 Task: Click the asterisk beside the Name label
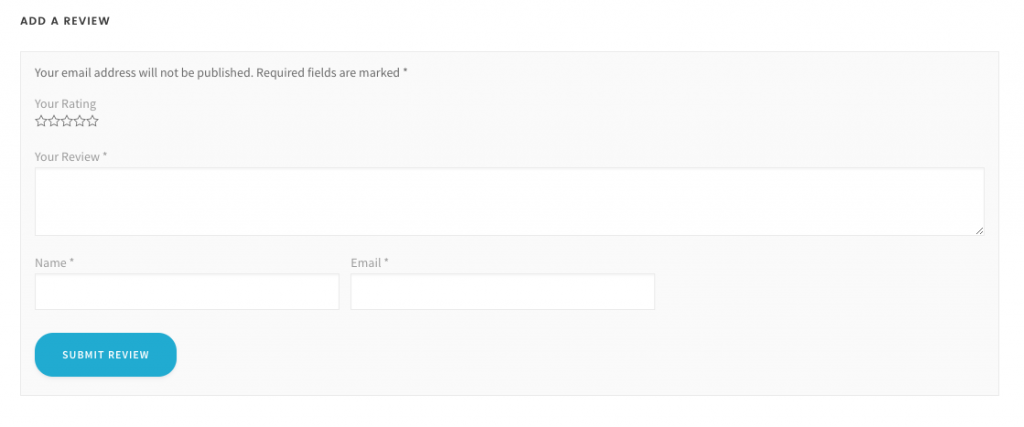72,261
